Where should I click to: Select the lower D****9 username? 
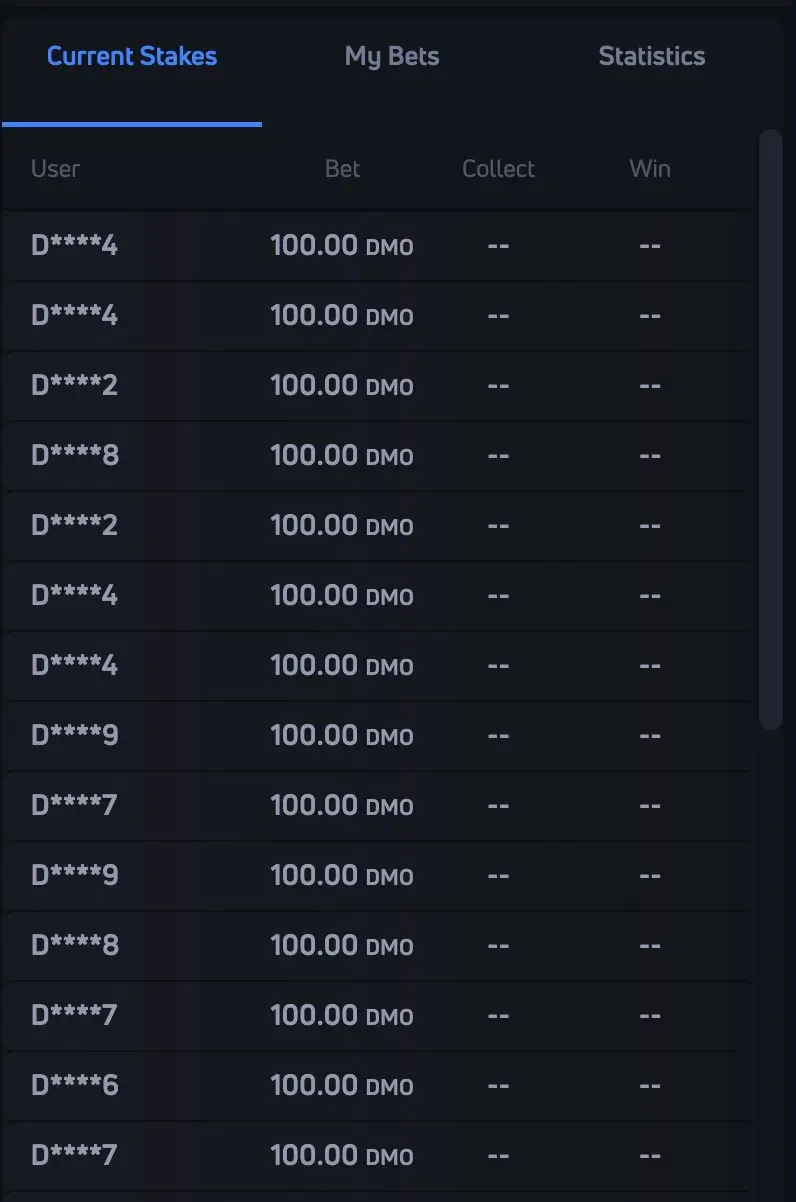[x=75, y=875]
